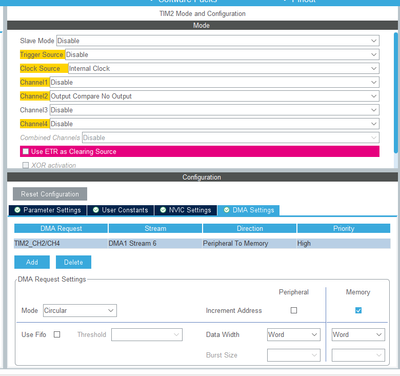Click the Mode panel vertical scrollbar
400x376 pixels.
[x=396, y=93]
